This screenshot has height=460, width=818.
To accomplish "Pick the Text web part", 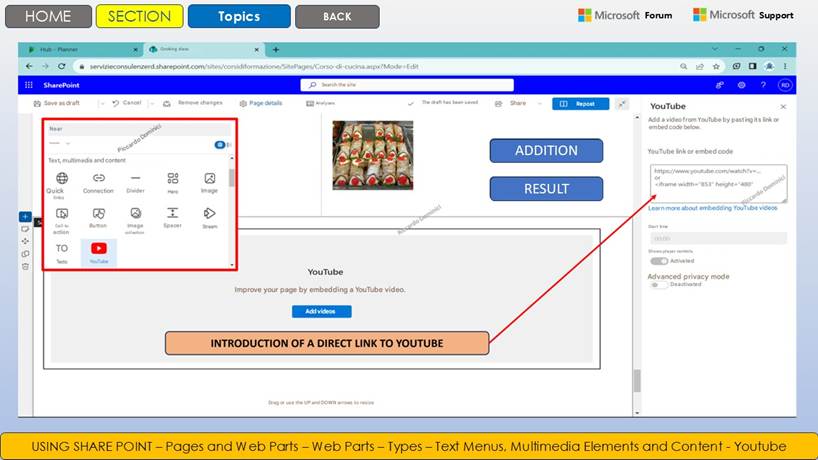I will (x=62, y=248).
